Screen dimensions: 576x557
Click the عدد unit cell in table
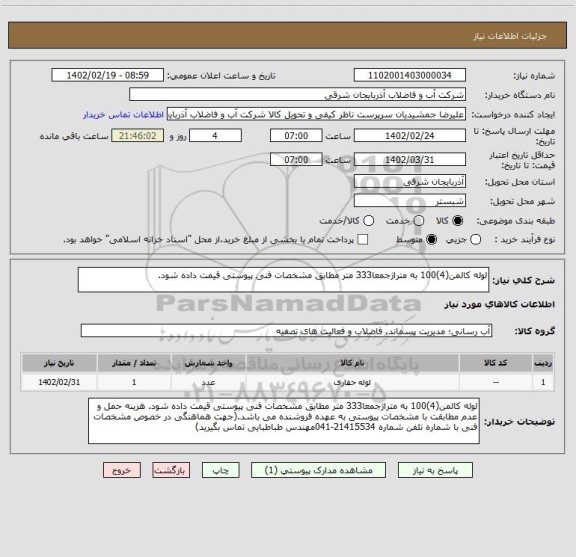208,382
